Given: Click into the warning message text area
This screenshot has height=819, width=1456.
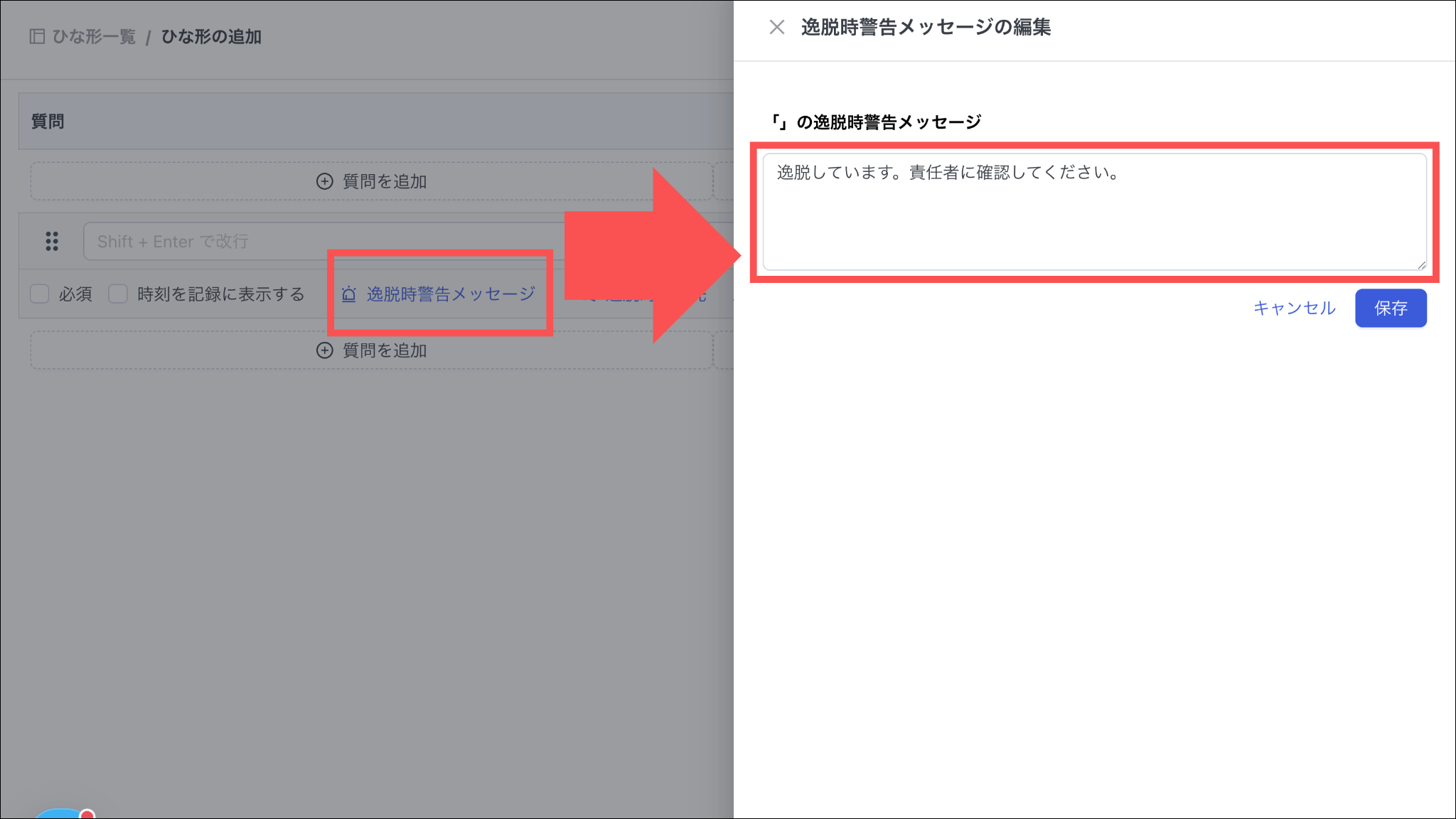Looking at the screenshot, I should coord(1093,213).
